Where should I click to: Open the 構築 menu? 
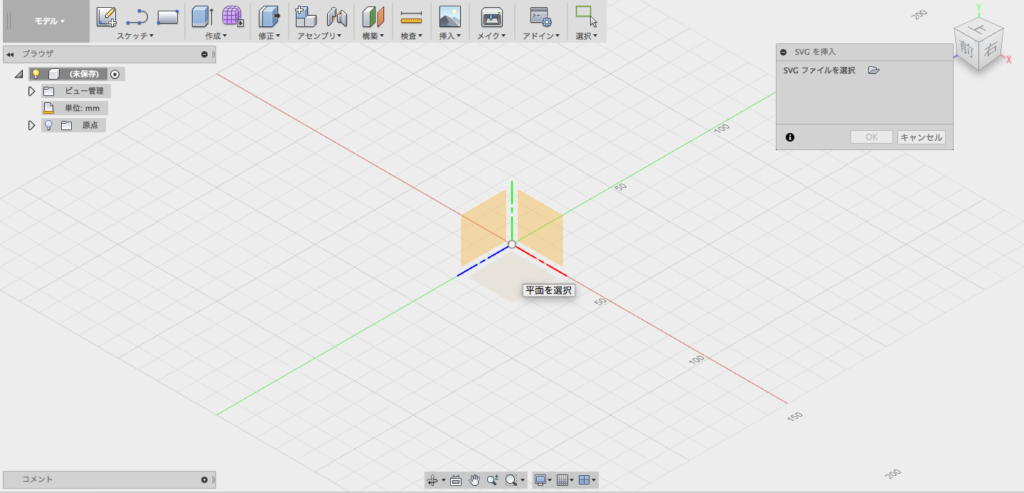tap(373, 36)
